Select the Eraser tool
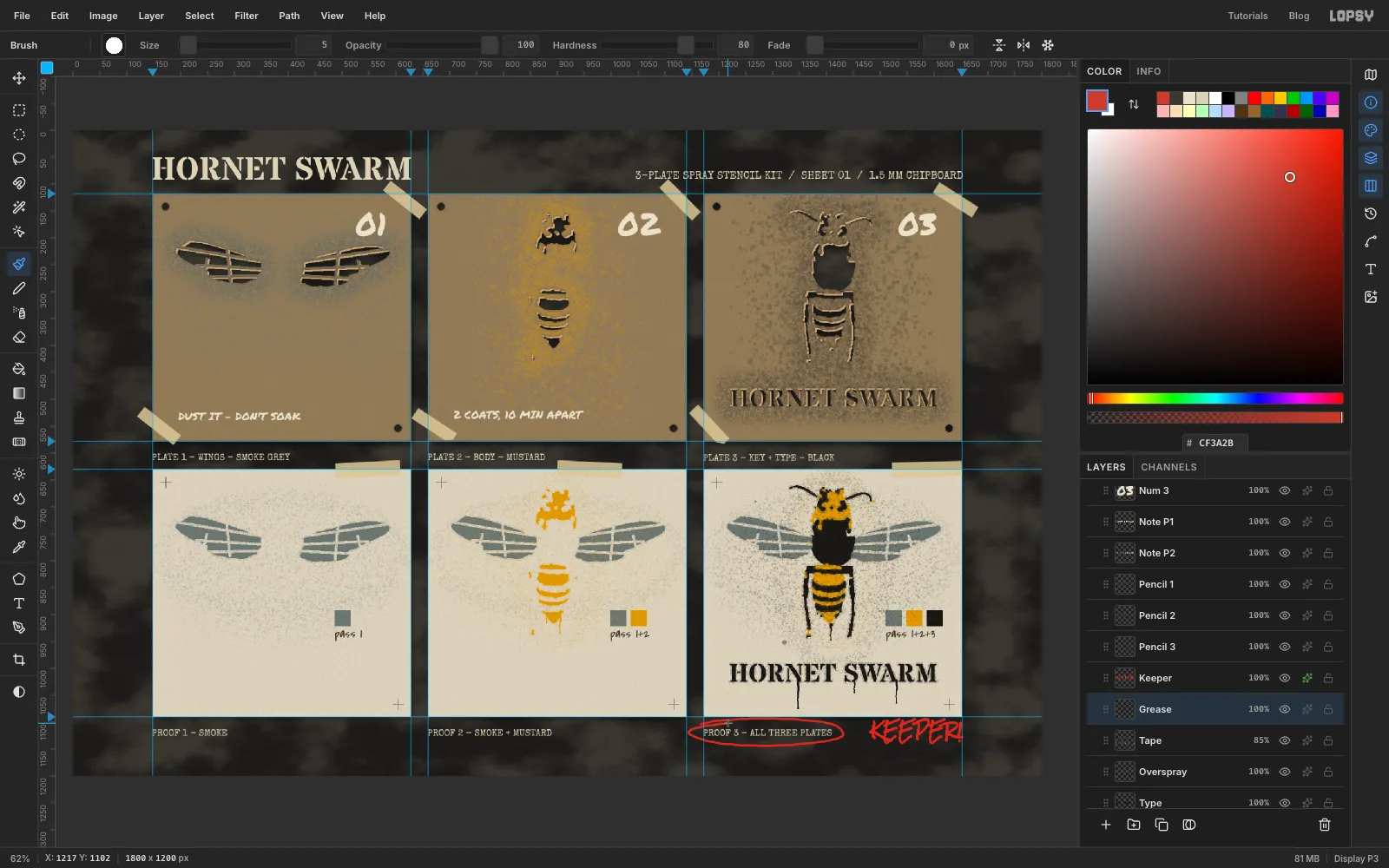Viewport: 1389px width, 868px height. tap(19, 337)
